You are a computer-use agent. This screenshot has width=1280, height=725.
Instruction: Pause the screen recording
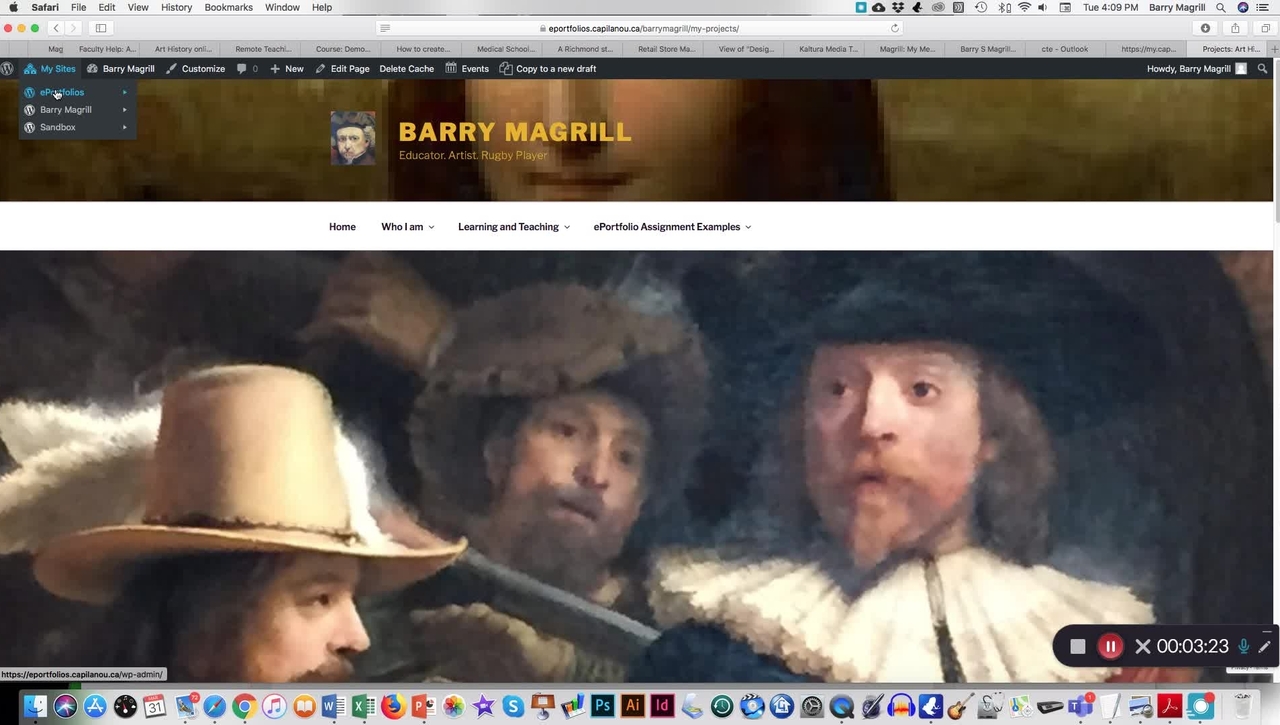(1110, 646)
